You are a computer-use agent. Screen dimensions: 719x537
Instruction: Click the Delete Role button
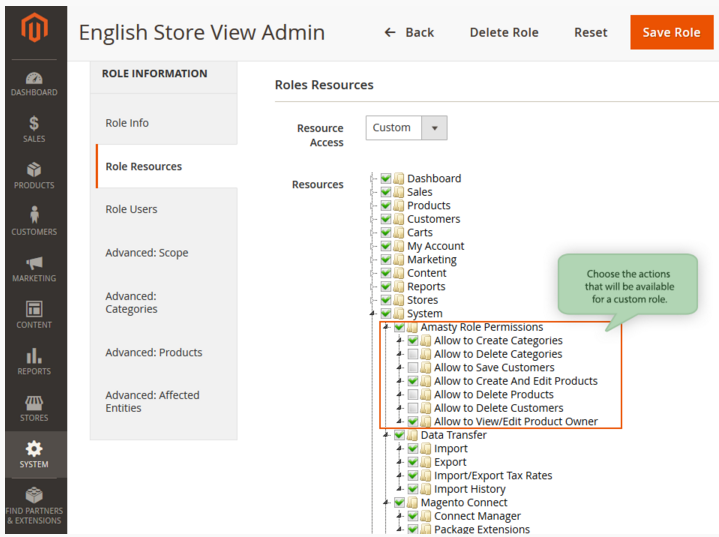(504, 32)
